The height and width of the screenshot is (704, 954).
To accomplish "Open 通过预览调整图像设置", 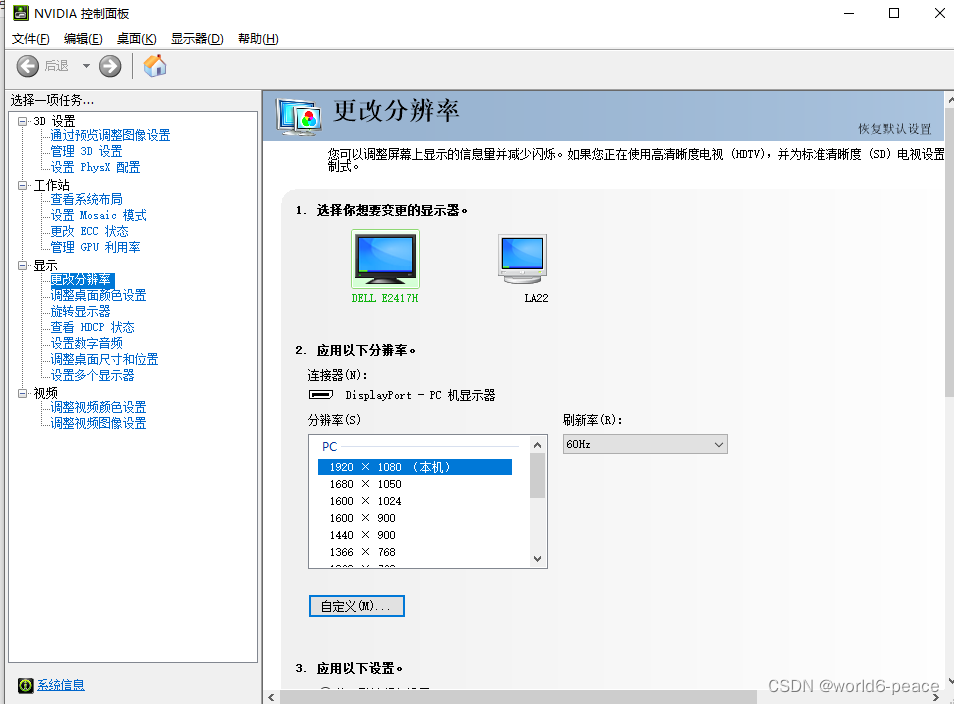I will tap(110, 135).
